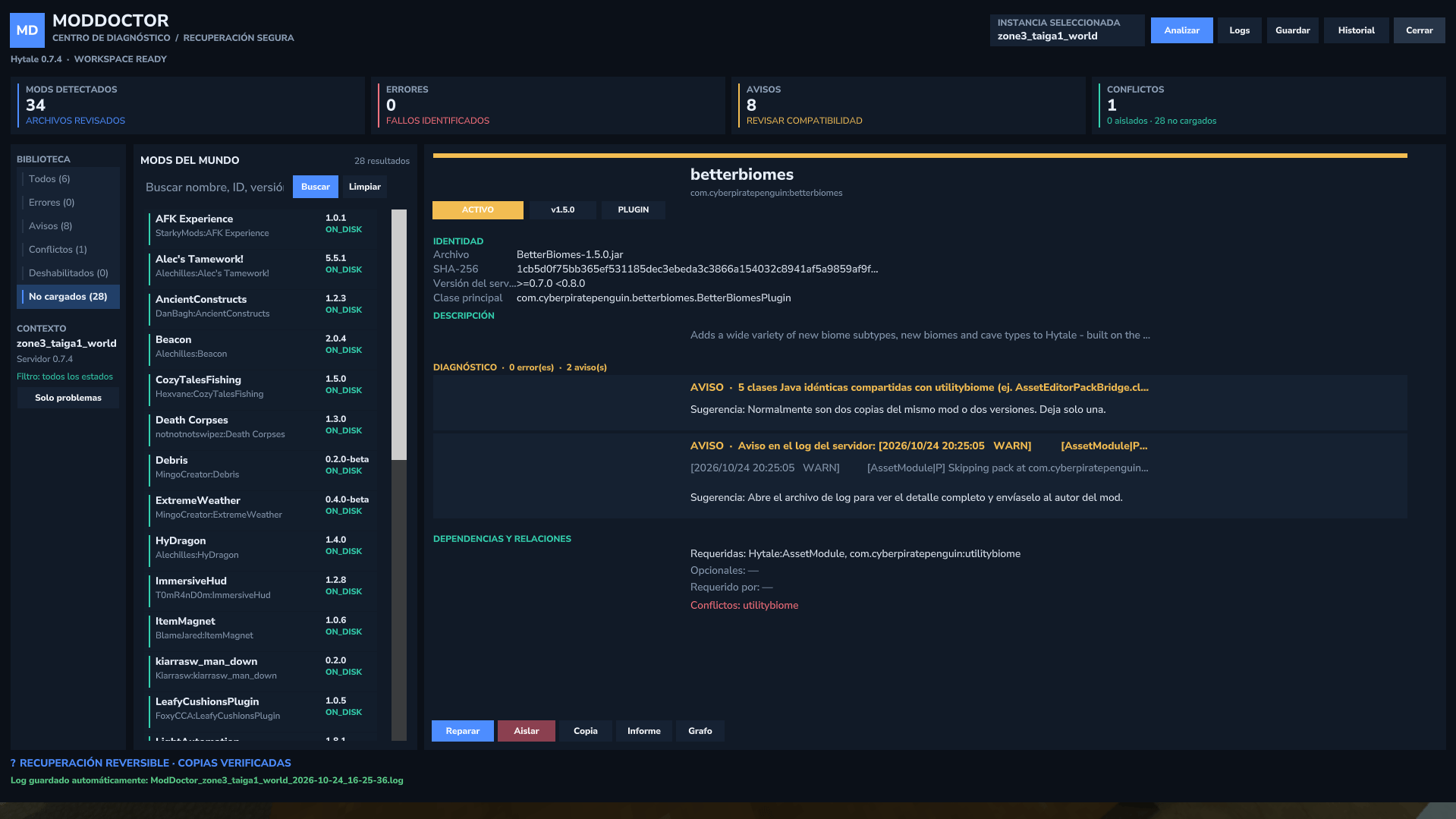
Task: Open the Instancia seleccionada selector
Action: click(1067, 30)
